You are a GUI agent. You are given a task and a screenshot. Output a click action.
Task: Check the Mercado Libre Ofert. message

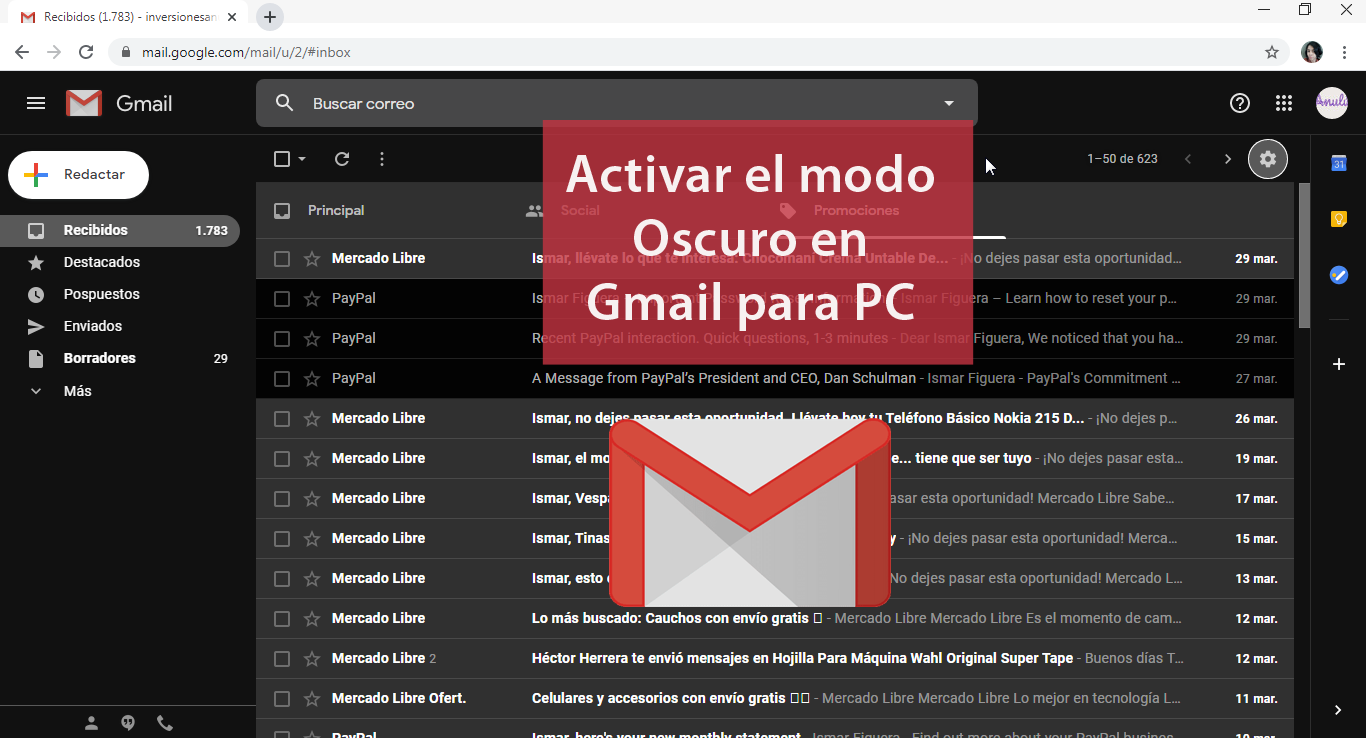click(x=282, y=699)
